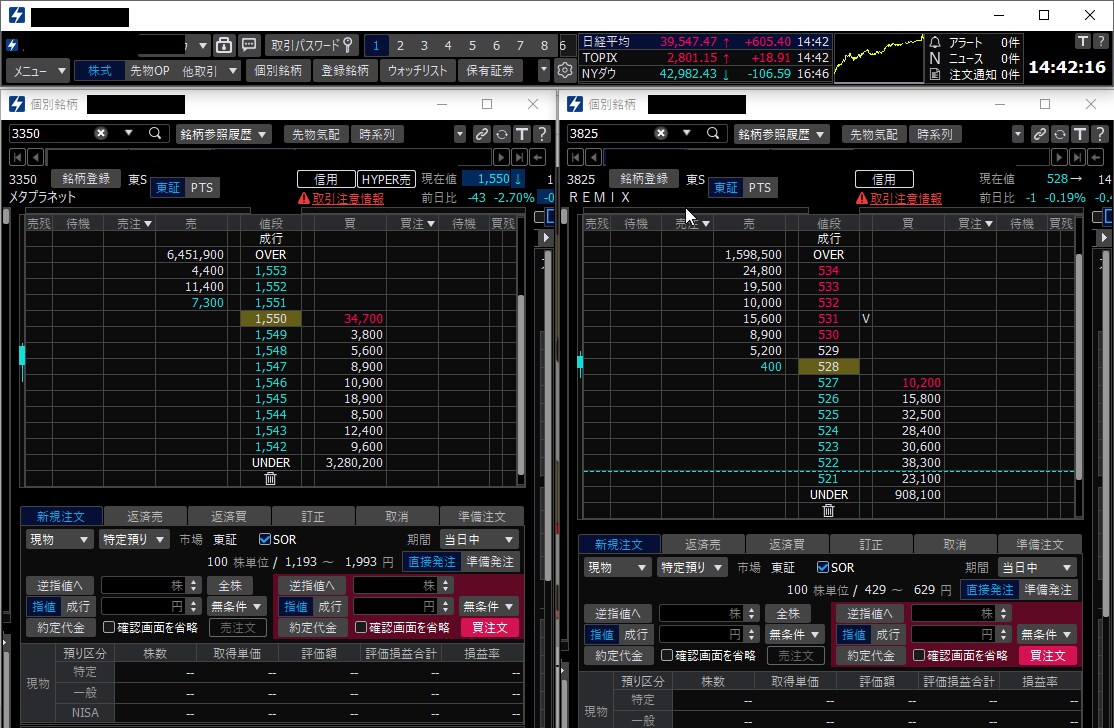1114x728 pixels.
Task: Clear the 3825 stock code with the X icon
Action: [x=661, y=134]
